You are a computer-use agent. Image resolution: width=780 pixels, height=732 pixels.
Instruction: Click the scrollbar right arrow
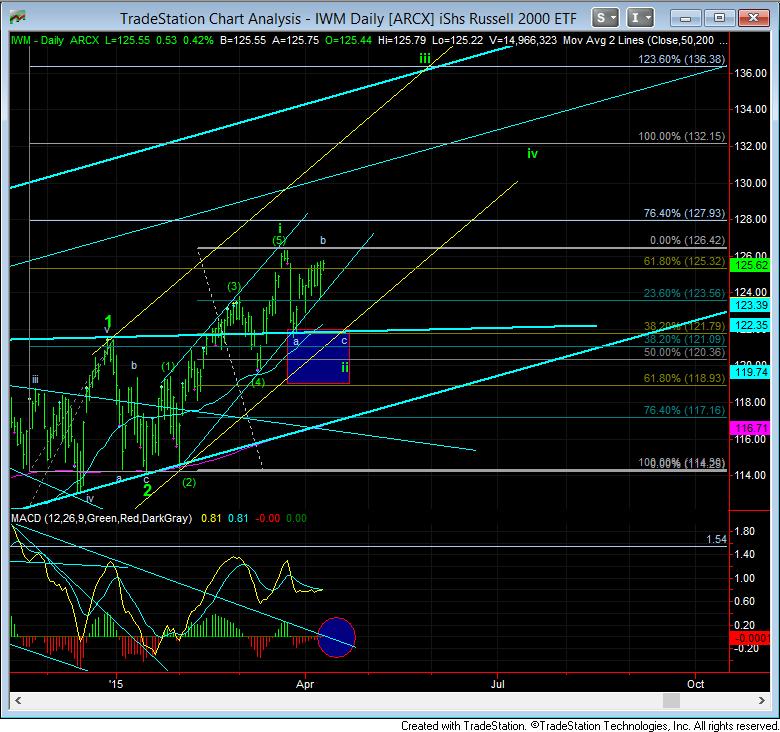(x=762, y=701)
